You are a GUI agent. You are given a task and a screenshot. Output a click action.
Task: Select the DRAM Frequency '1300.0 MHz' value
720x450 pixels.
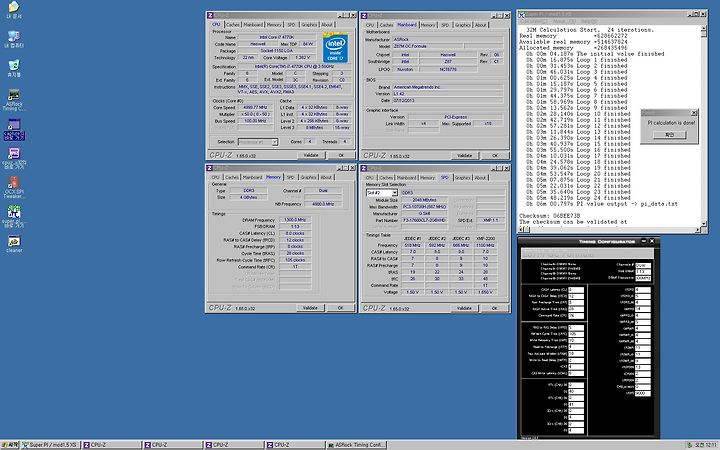(295, 220)
